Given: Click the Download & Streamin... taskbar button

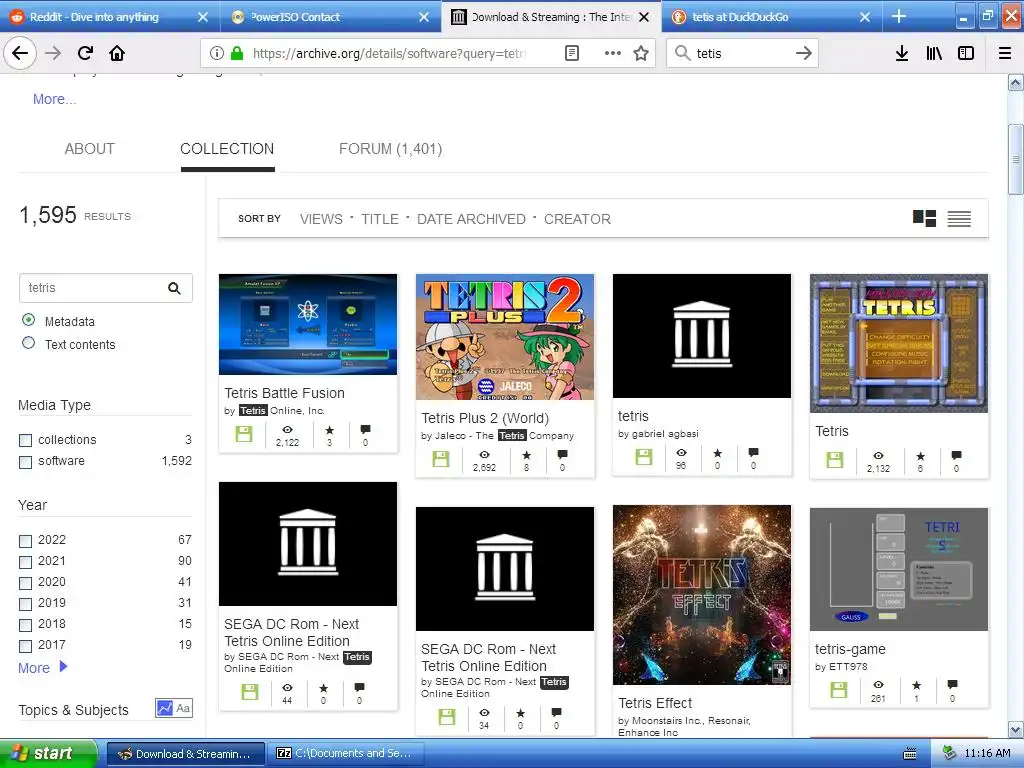Looking at the screenshot, I should click(x=185, y=754).
